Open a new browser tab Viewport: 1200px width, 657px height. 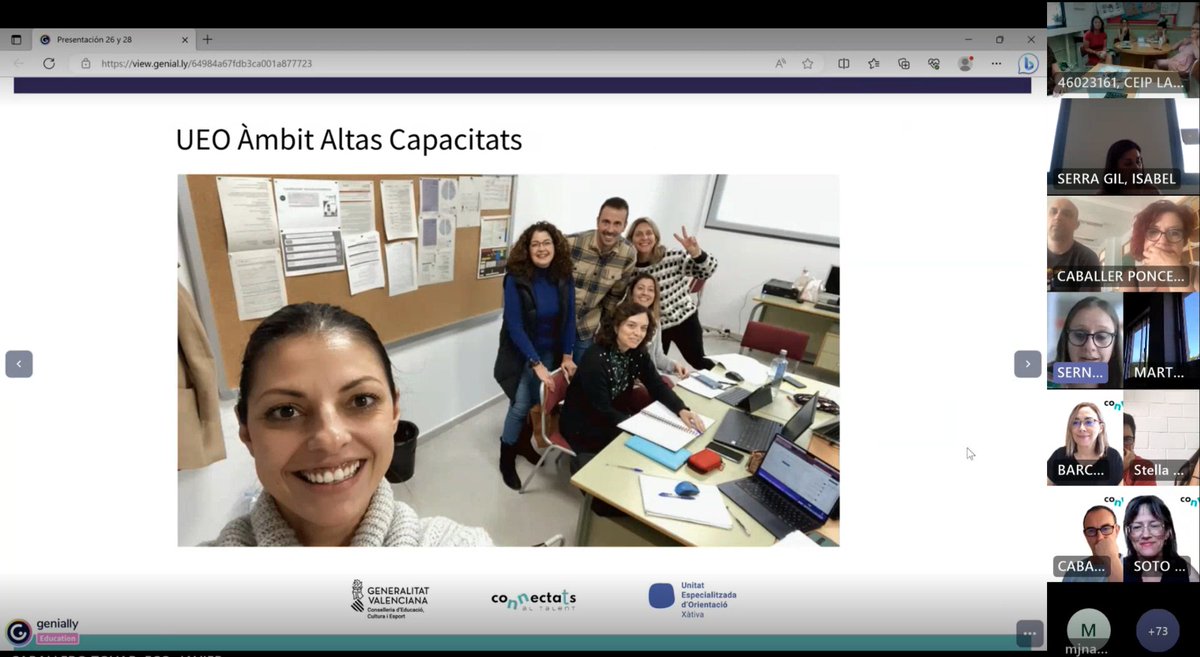pyautogui.click(x=207, y=40)
